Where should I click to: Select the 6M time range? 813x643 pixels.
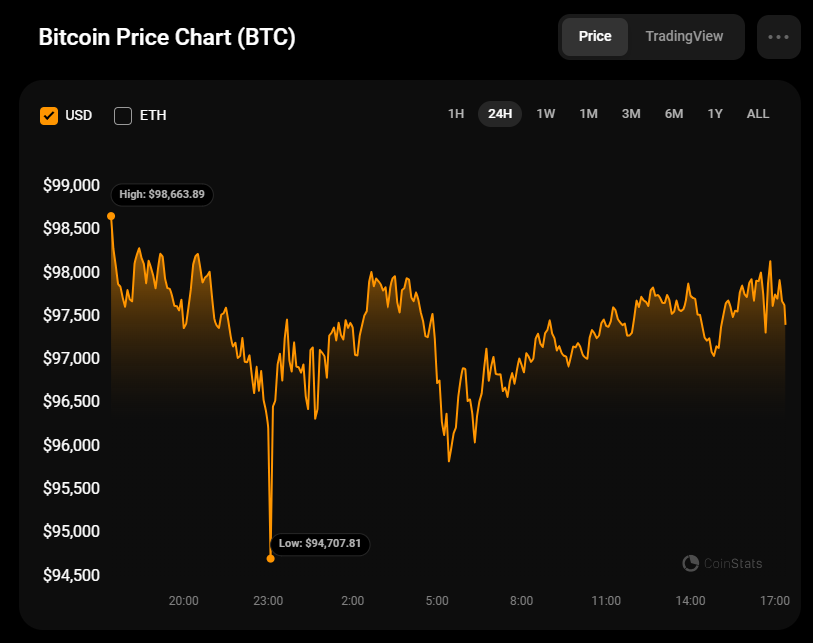point(674,114)
